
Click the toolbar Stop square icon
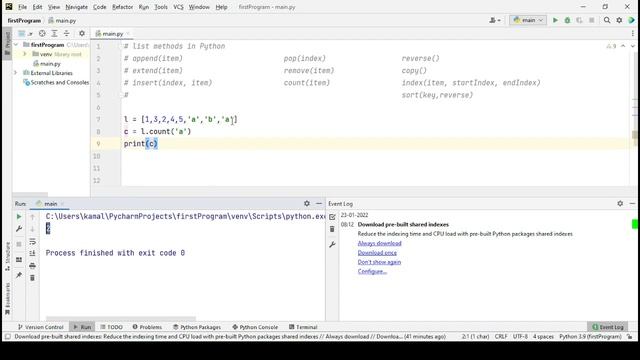pyautogui.click(x=591, y=20)
